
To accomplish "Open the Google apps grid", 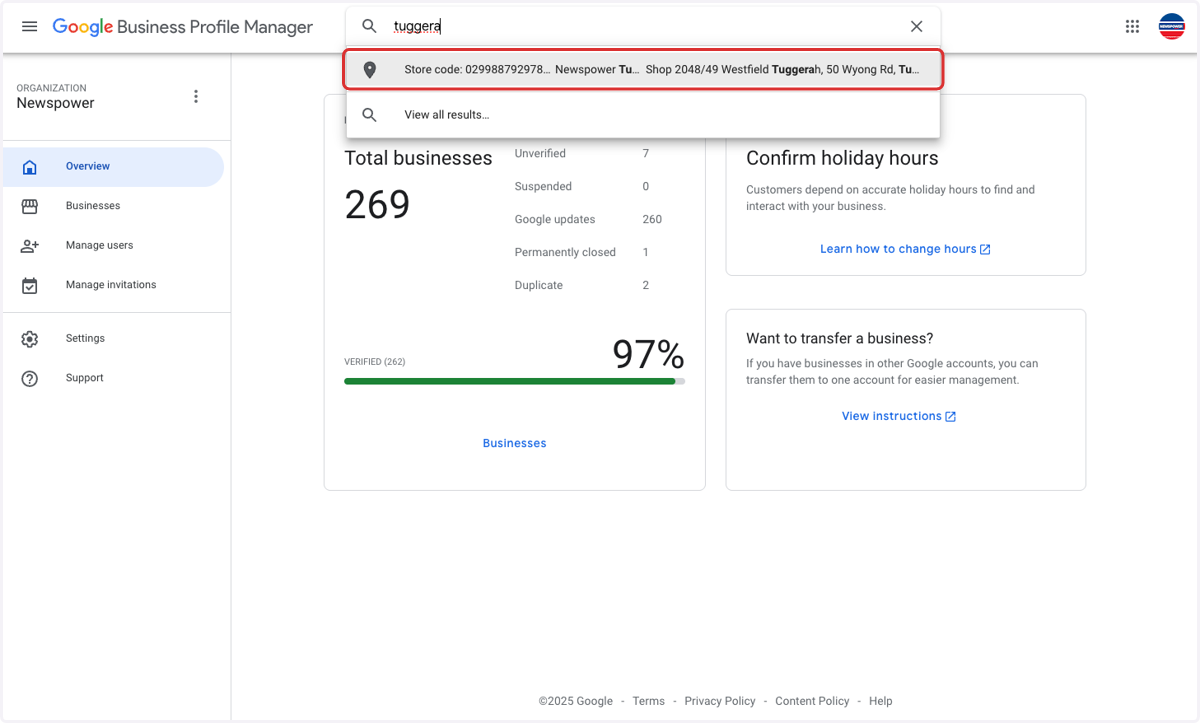I will [x=1132, y=27].
